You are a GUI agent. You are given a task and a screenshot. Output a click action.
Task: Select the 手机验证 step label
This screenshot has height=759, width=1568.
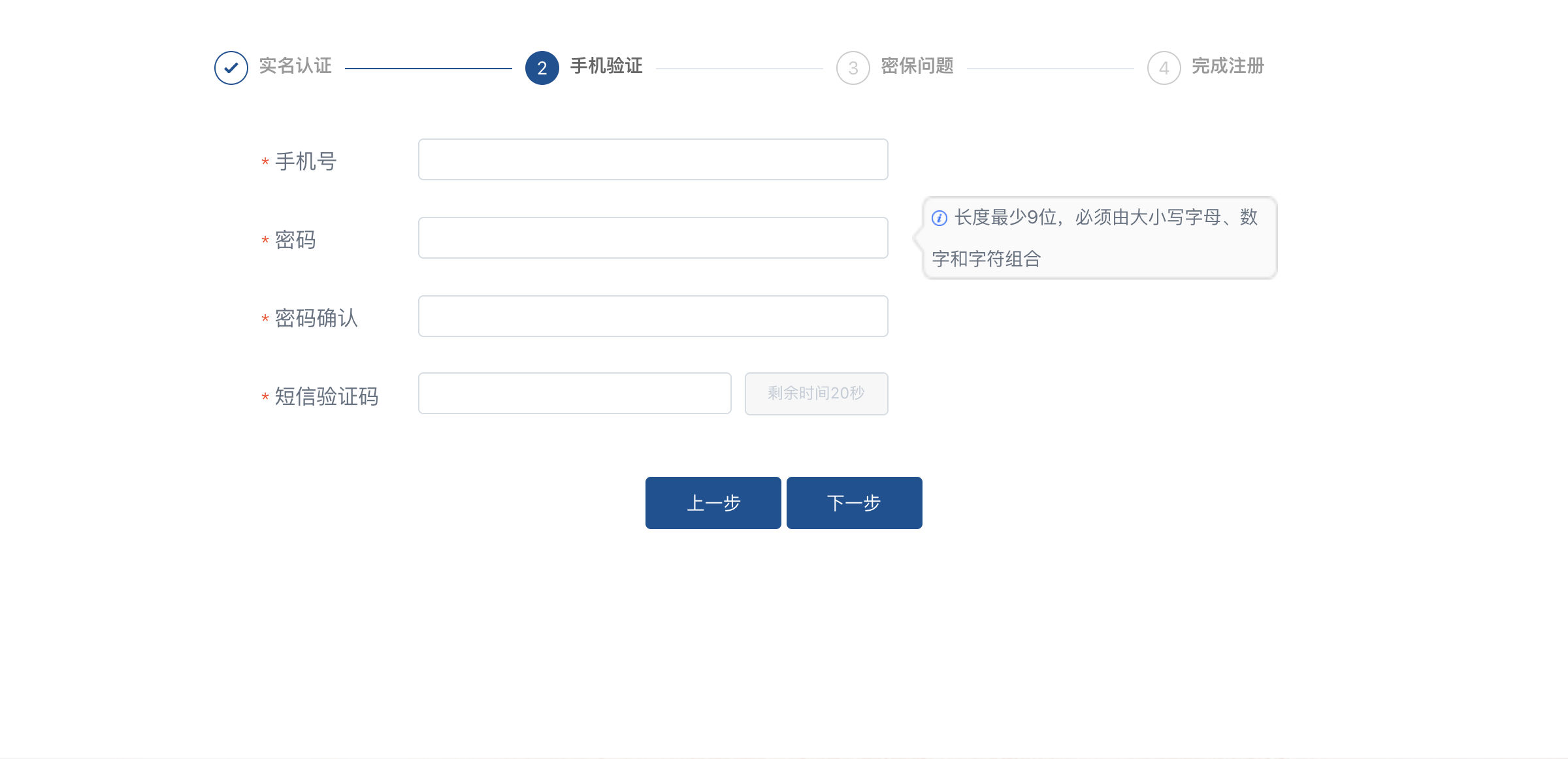pyautogui.click(x=606, y=66)
